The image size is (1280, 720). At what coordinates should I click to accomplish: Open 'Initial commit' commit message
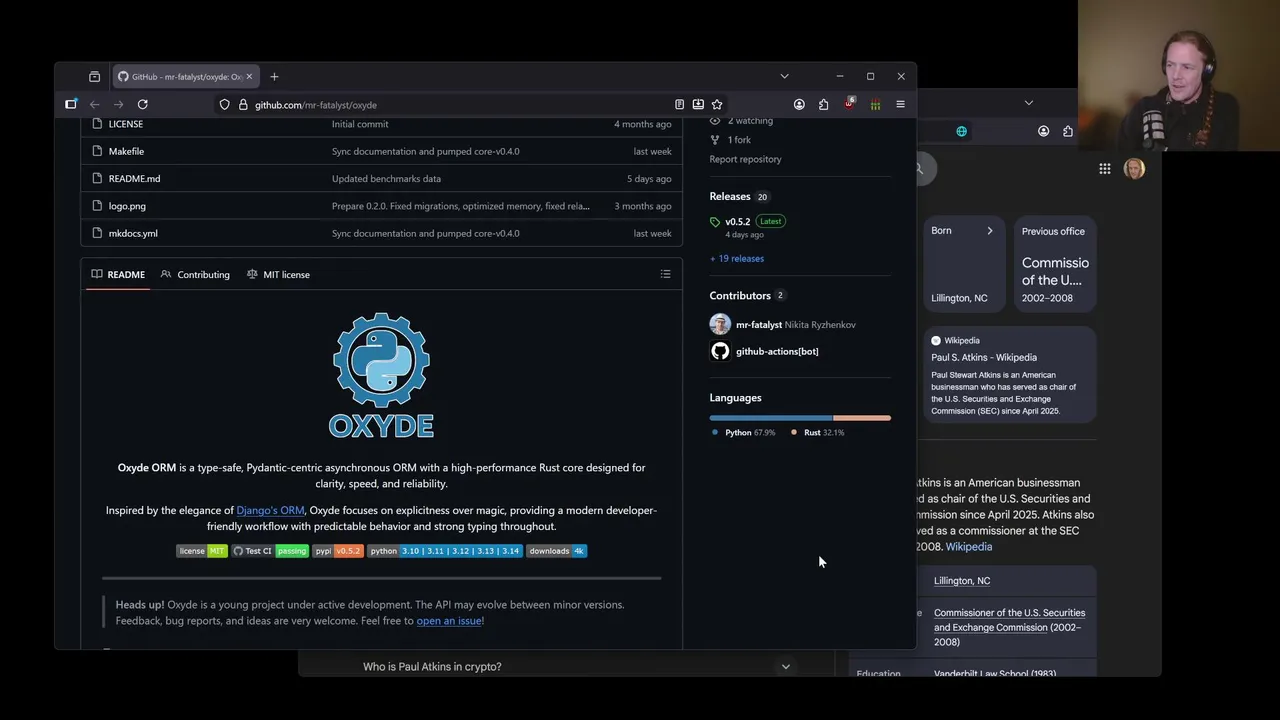click(360, 124)
